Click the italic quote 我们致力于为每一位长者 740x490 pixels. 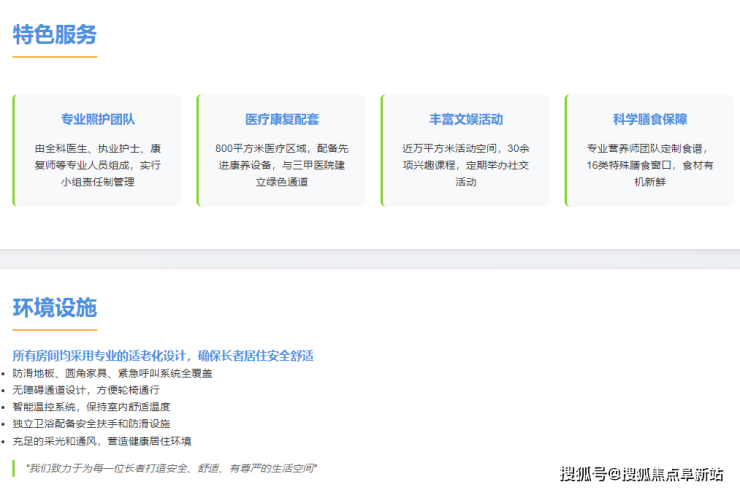171,468
